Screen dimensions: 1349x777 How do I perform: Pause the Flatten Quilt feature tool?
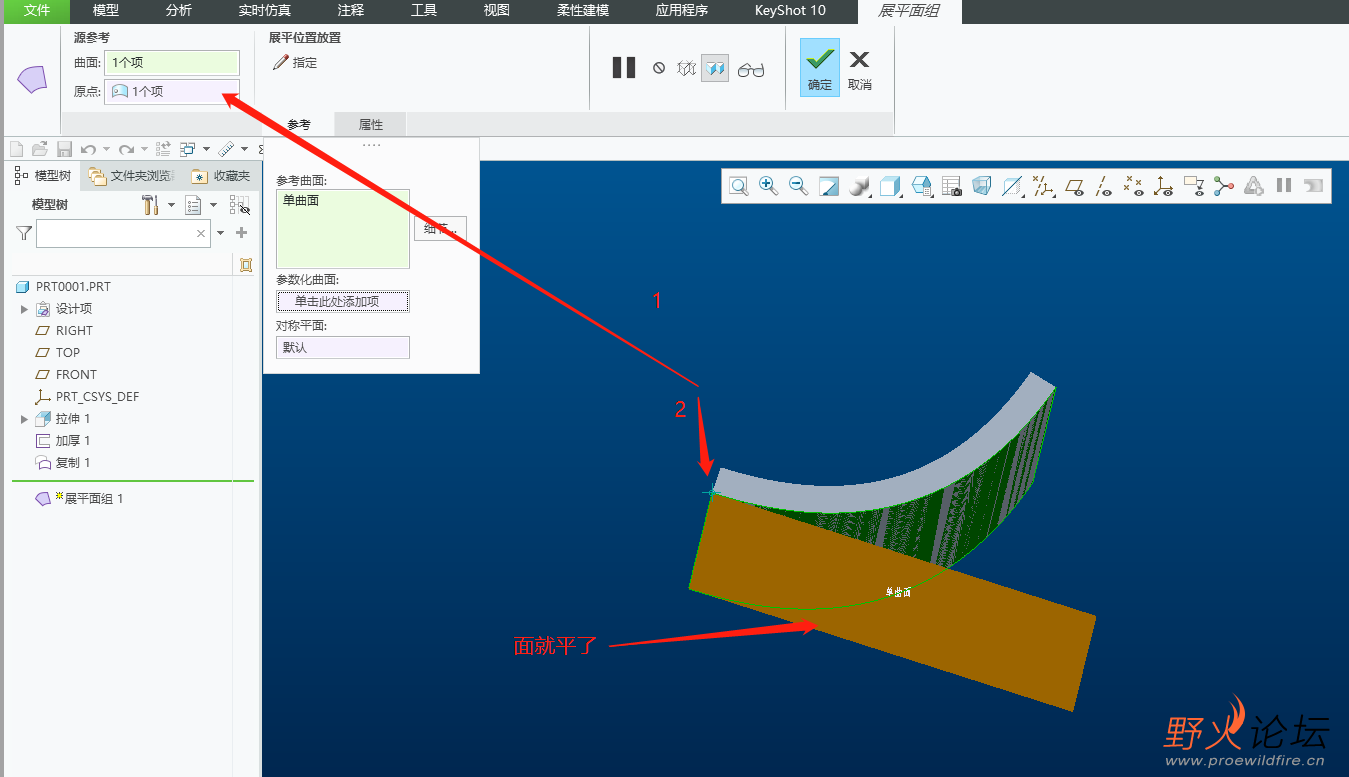(624, 68)
